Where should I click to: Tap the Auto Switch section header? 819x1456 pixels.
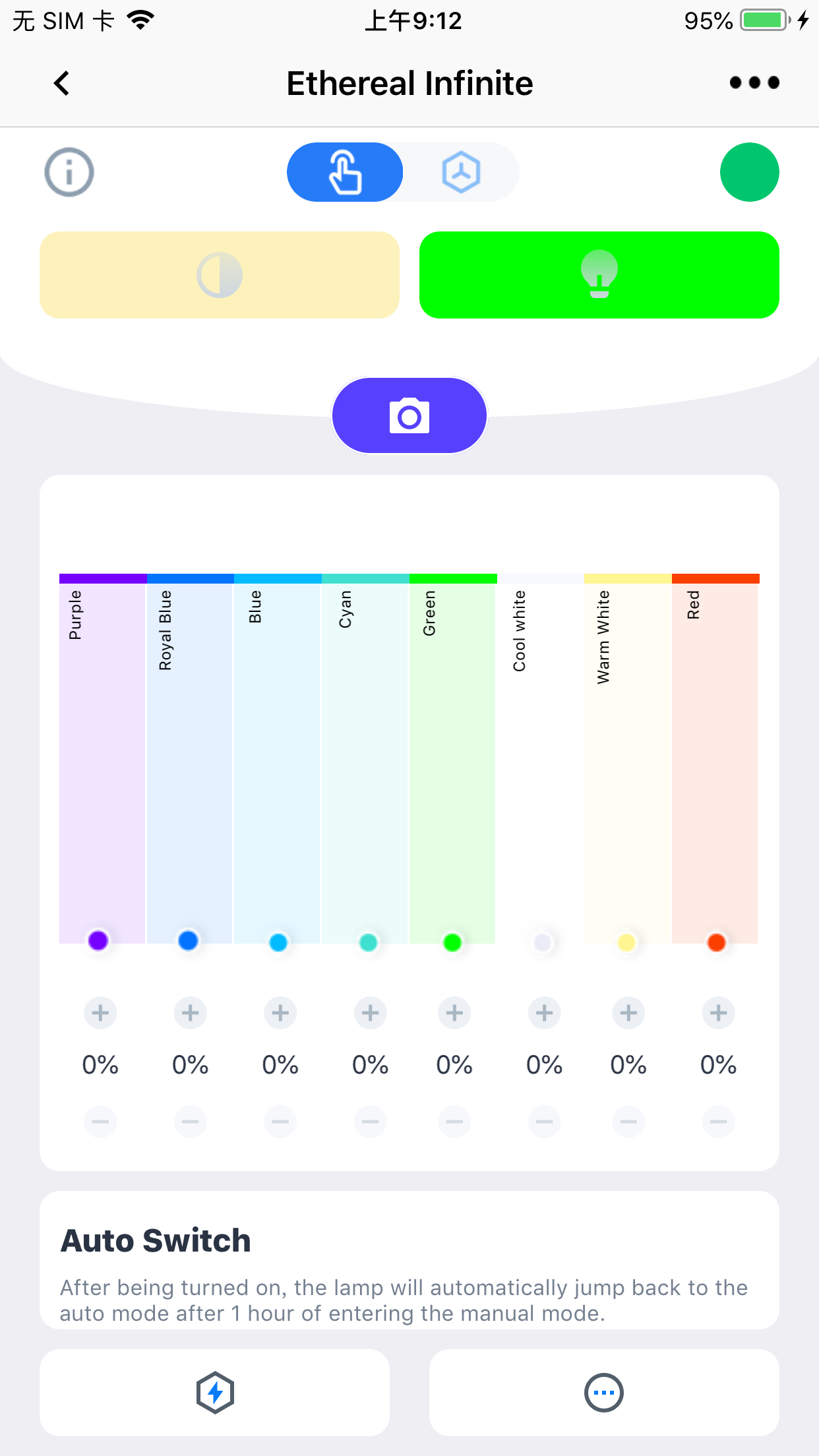coord(155,1240)
